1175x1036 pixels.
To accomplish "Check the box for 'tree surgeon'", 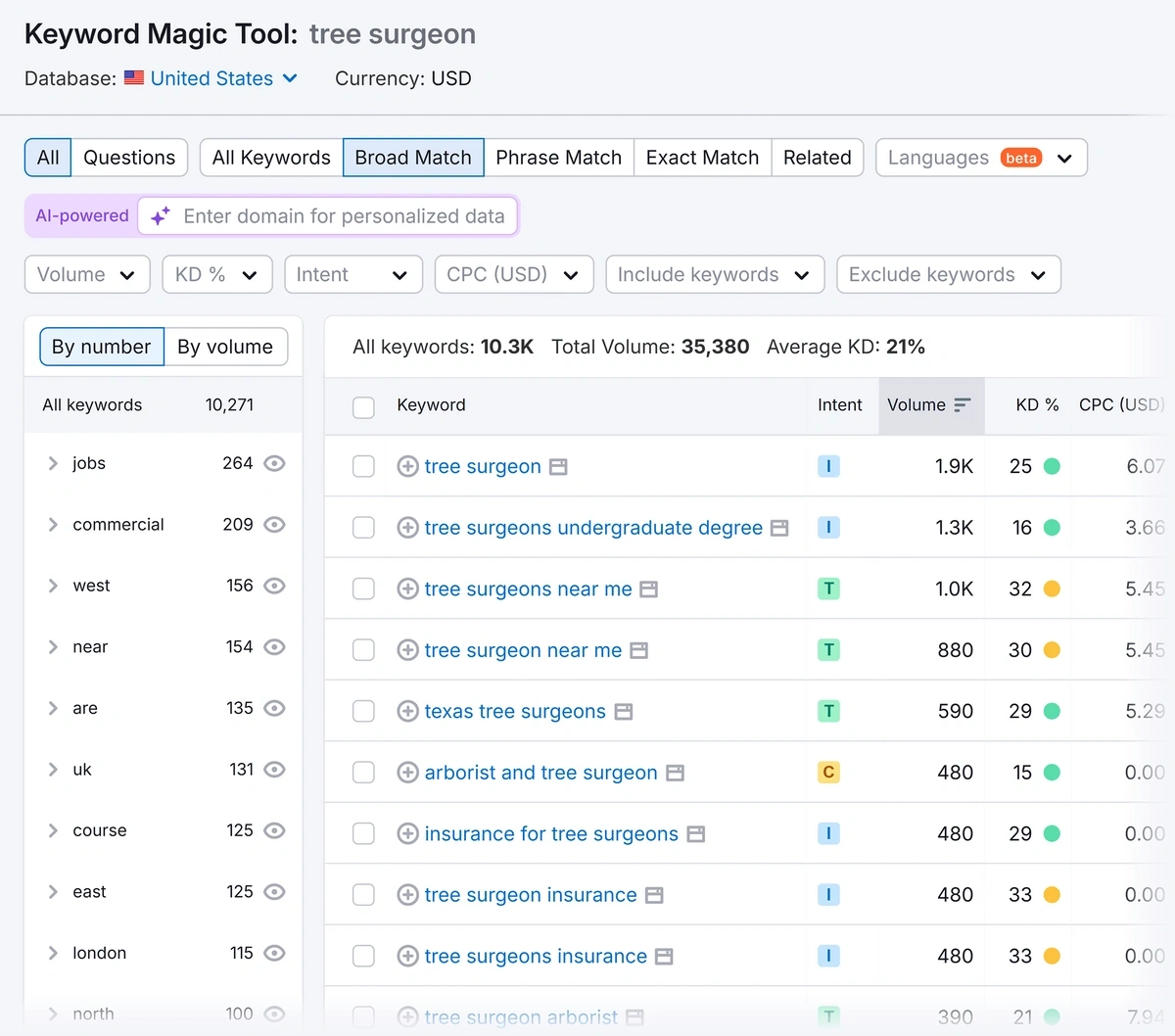I will point(363,467).
